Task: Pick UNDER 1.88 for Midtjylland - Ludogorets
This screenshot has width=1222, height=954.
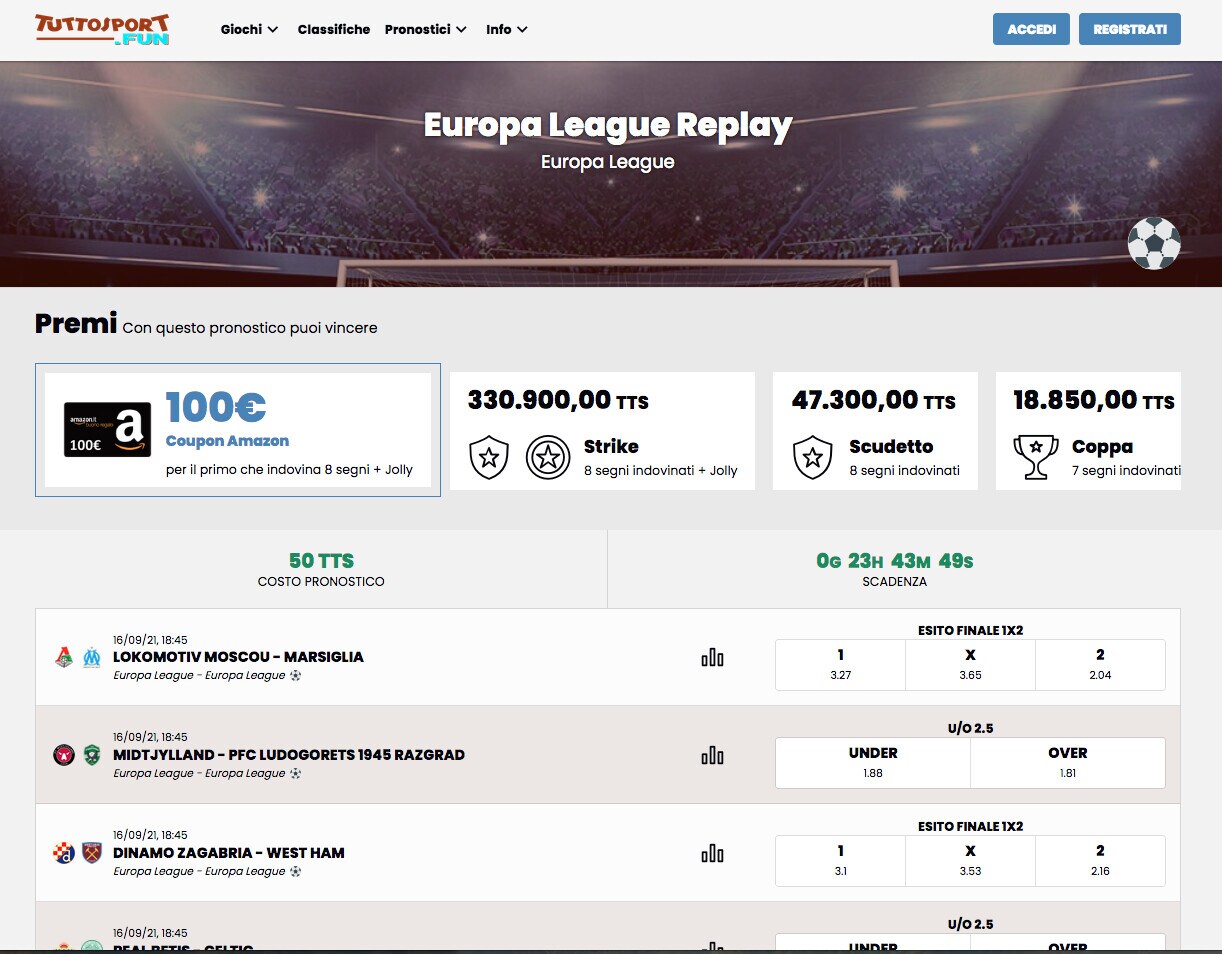Action: tap(873, 763)
